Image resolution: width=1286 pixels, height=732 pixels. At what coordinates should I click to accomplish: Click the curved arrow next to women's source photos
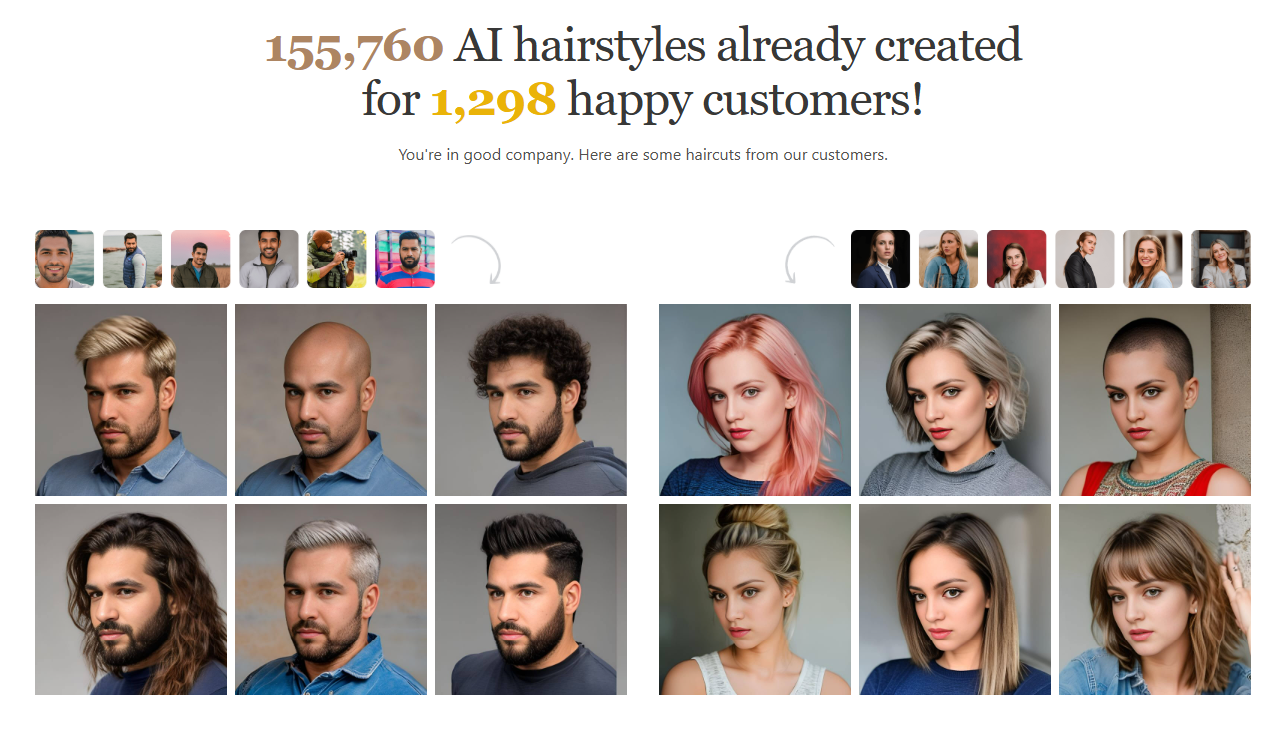[x=809, y=260]
